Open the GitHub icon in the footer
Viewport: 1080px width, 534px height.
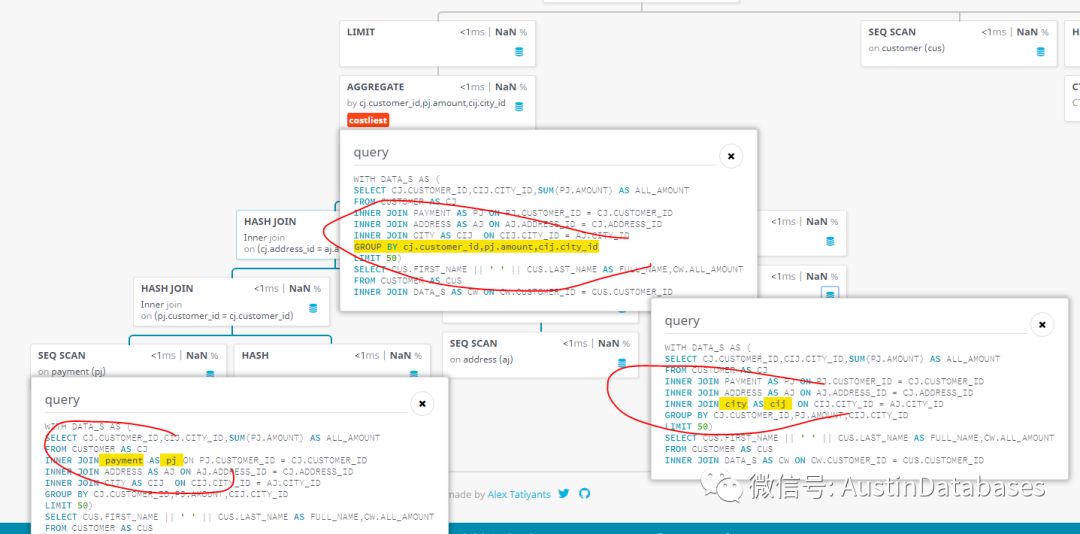click(585, 493)
